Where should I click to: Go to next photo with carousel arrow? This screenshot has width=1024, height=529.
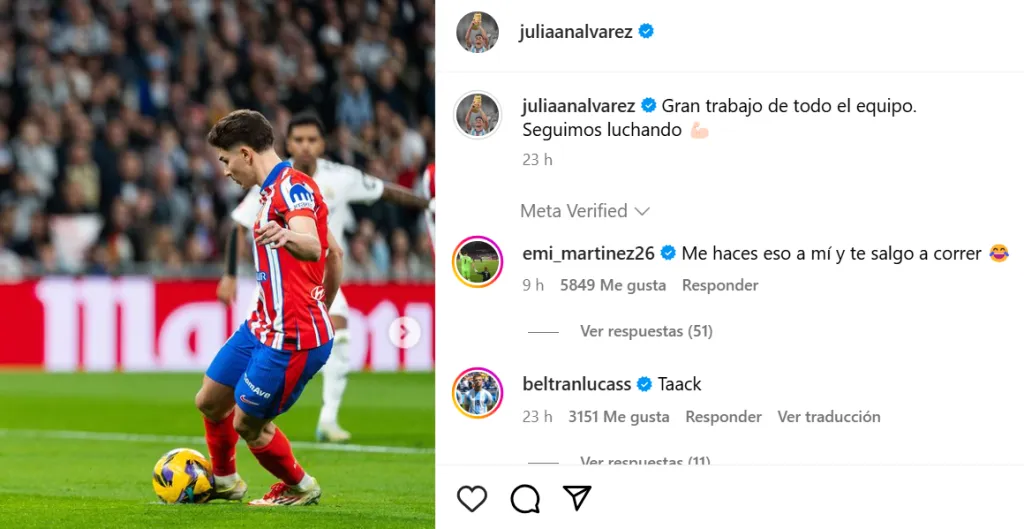click(x=404, y=332)
